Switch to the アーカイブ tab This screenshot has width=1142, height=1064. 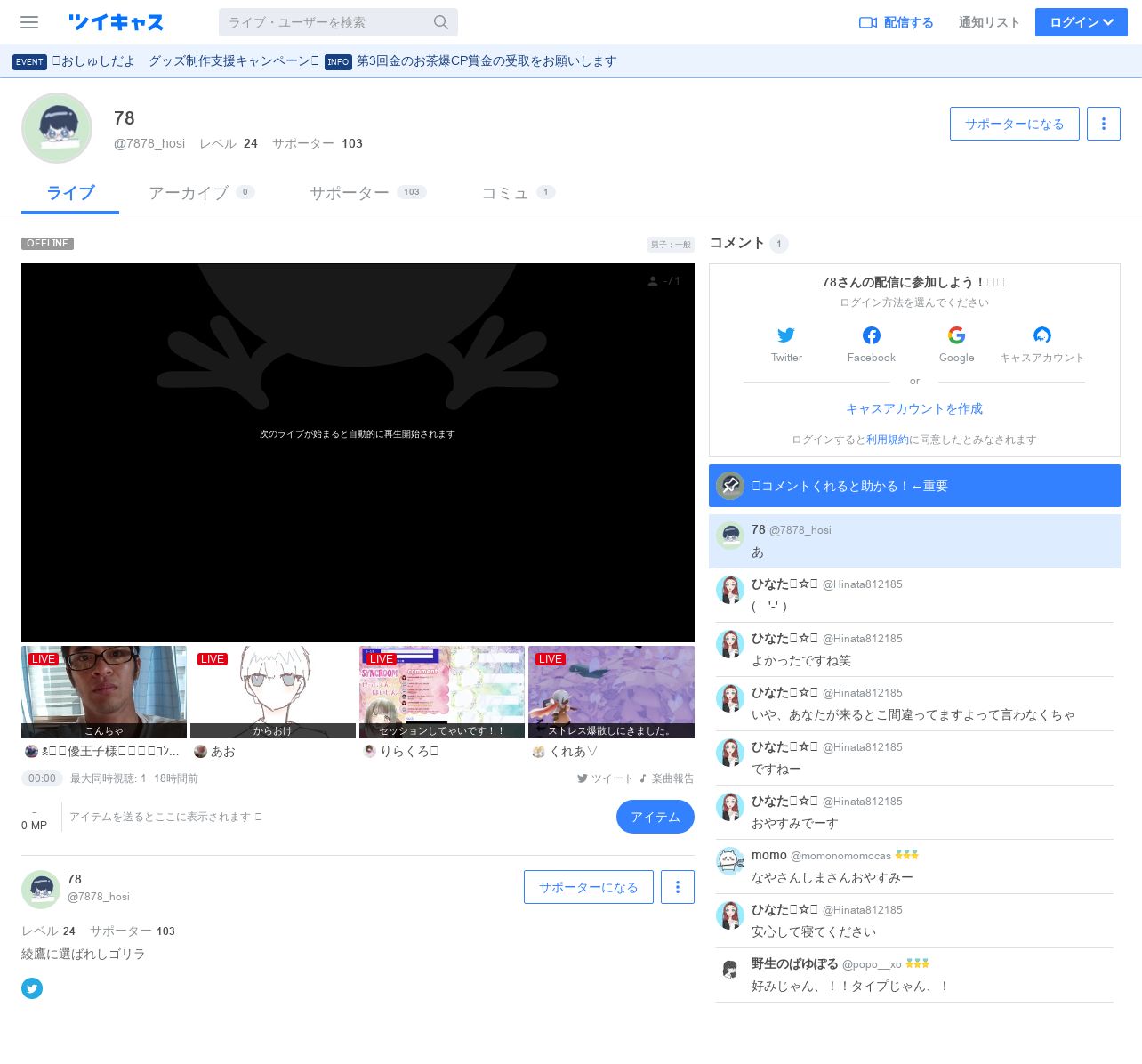tap(189, 193)
